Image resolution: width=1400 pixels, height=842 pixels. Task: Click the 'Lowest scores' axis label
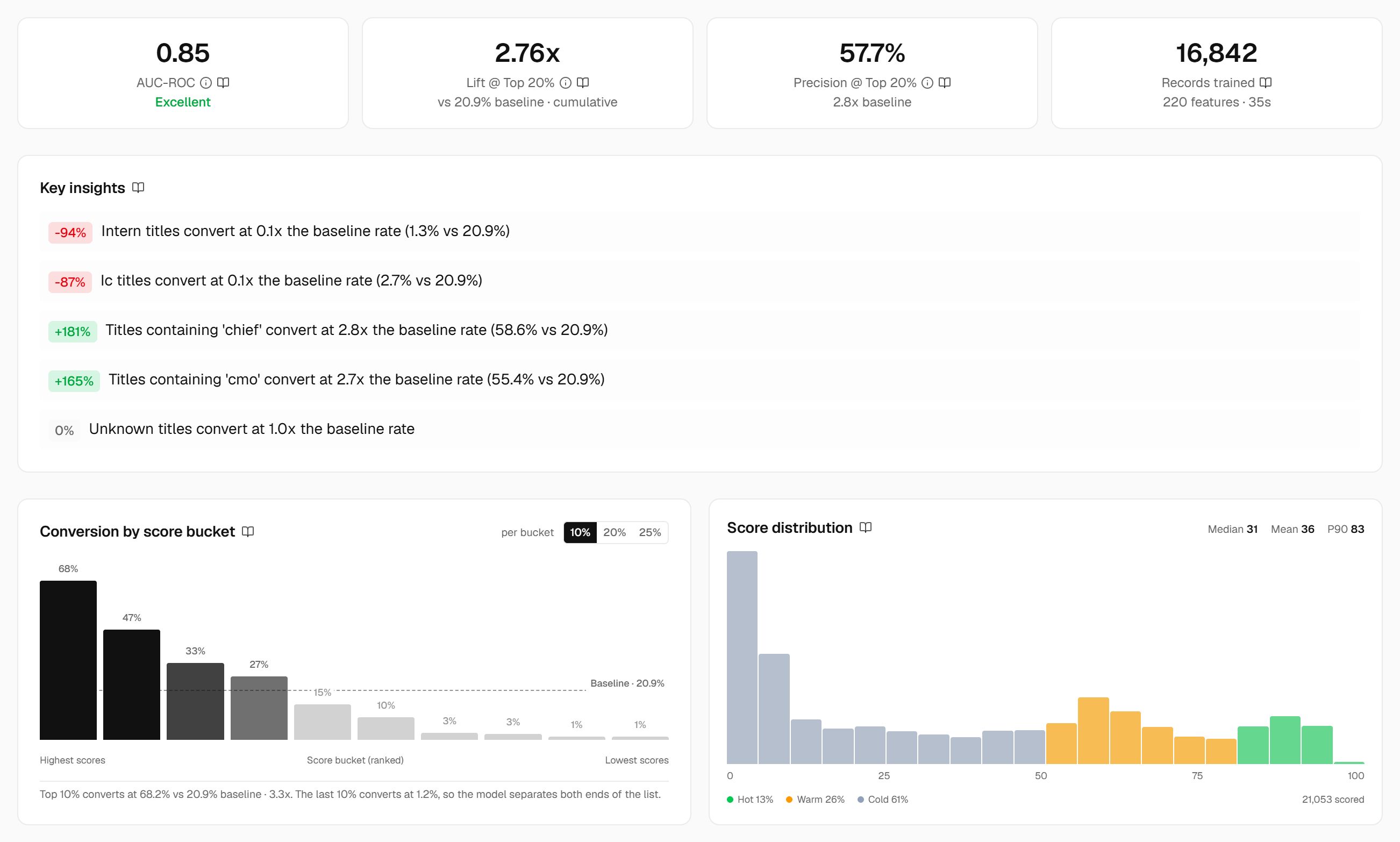pyautogui.click(x=637, y=760)
